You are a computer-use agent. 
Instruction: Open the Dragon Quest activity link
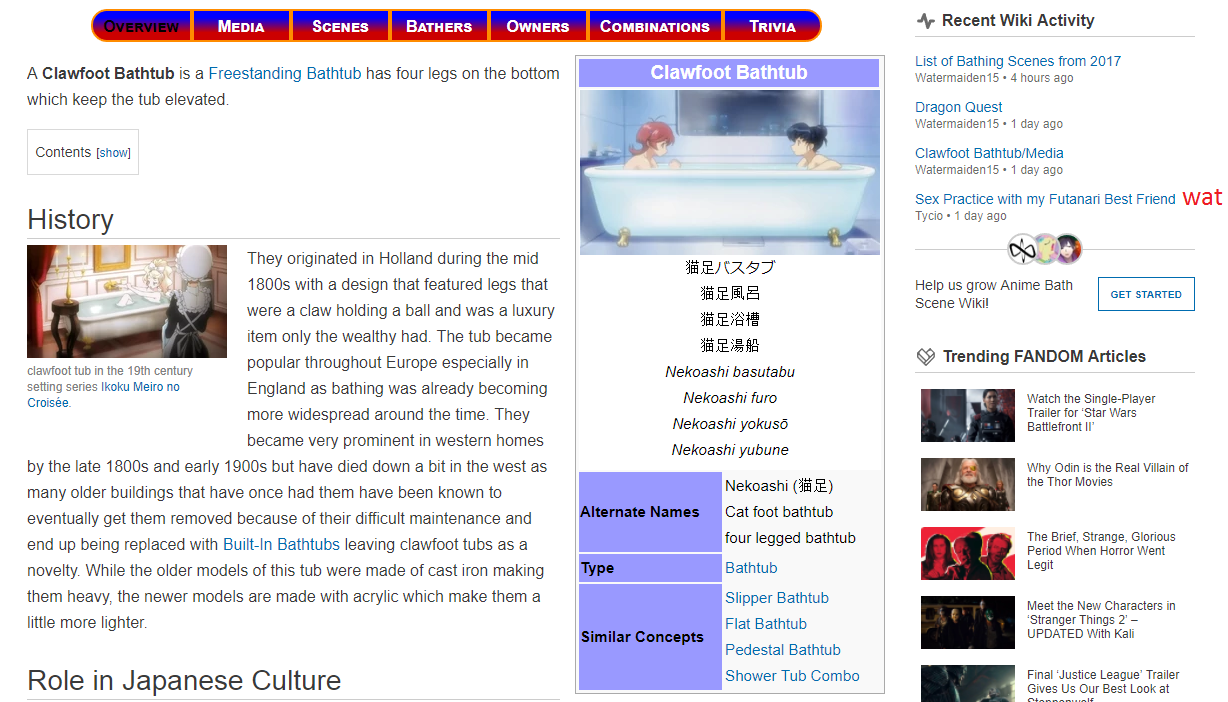pos(958,107)
